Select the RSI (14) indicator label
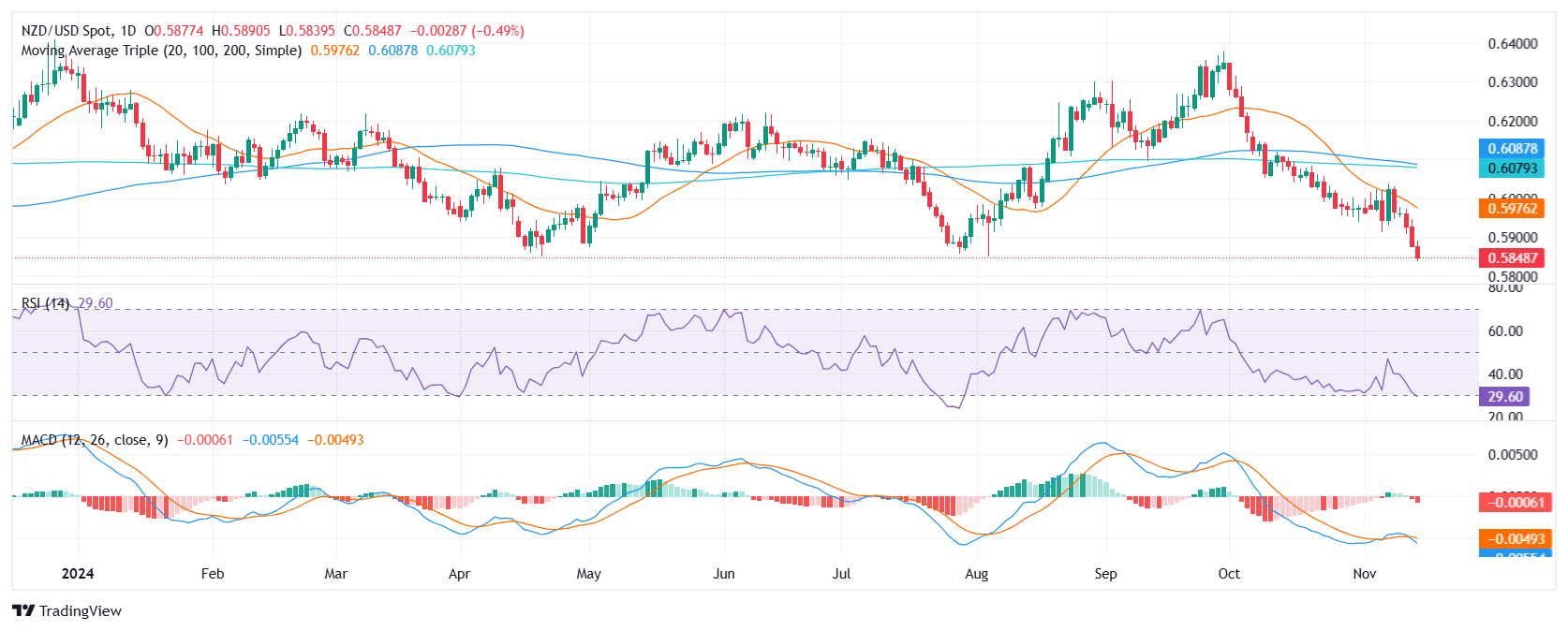The image size is (1568, 631). (45, 303)
